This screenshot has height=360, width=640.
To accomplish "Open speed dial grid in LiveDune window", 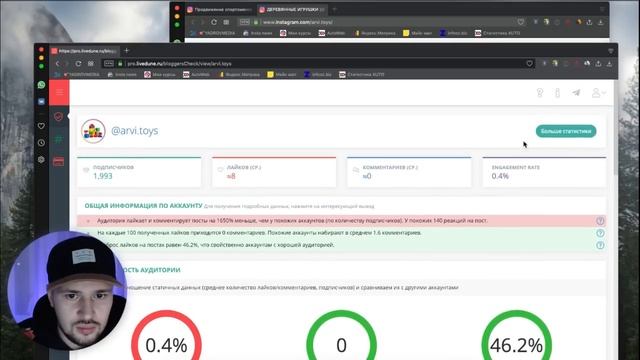I will click(x=91, y=64).
